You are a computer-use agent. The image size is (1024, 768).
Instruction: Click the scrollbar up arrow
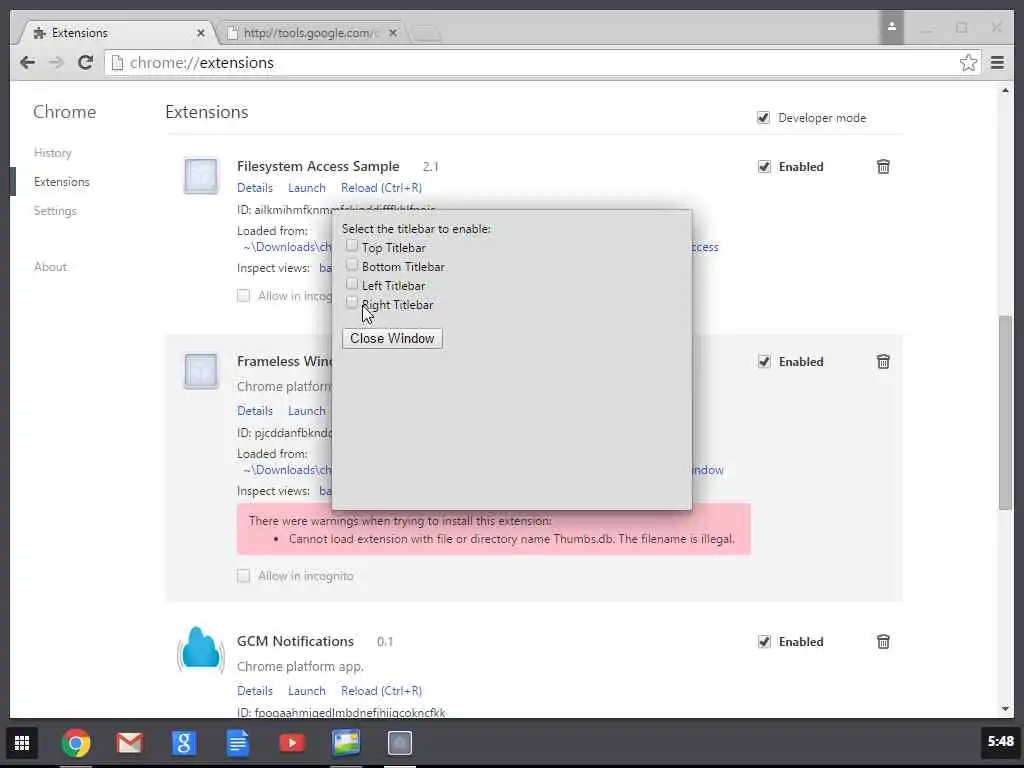1005,91
